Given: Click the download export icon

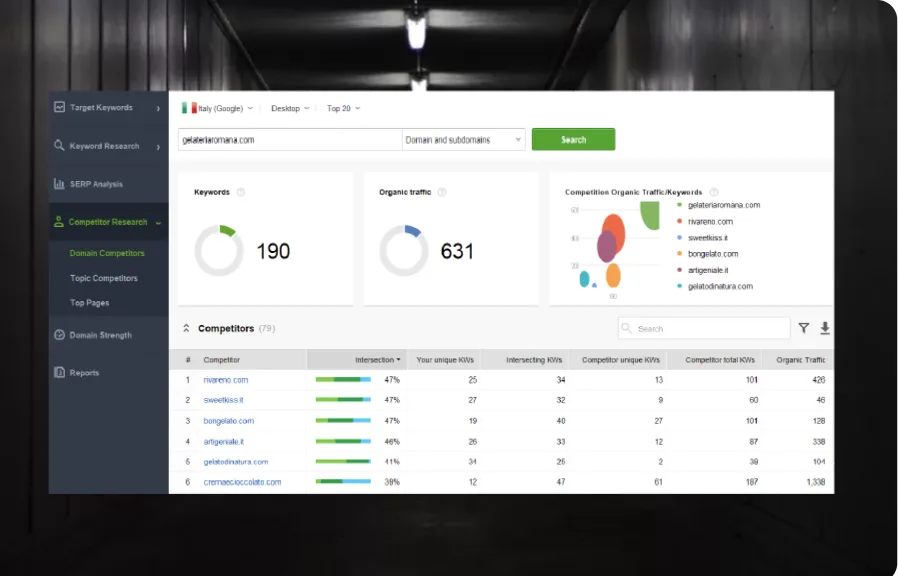Looking at the screenshot, I should [825, 328].
